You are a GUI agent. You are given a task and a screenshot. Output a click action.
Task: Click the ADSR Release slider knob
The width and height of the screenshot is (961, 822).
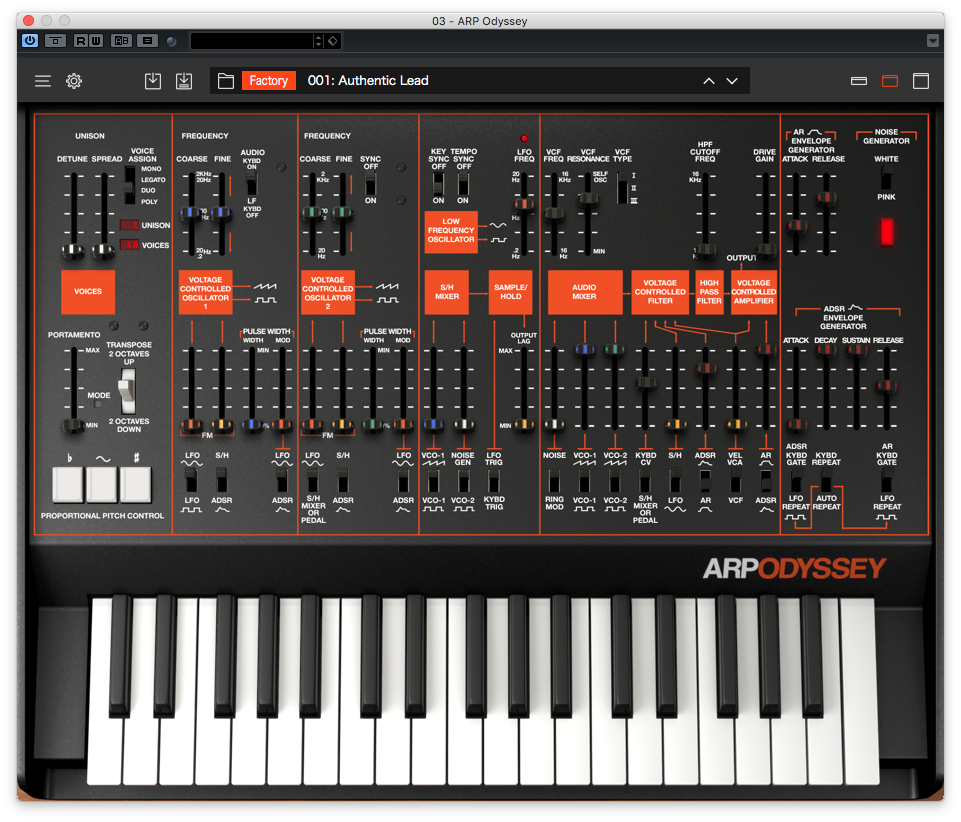point(886,386)
